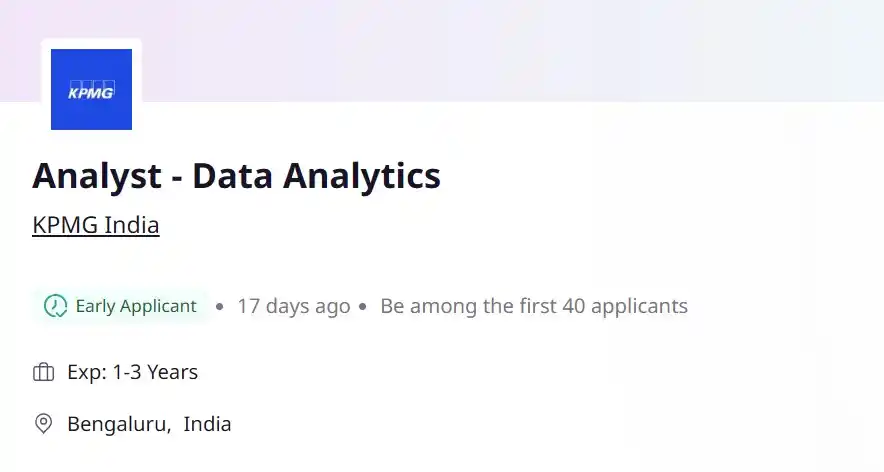
Task: Click the words Data Analytics in heading
Action: pyautogui.click(x=316, y=175)
